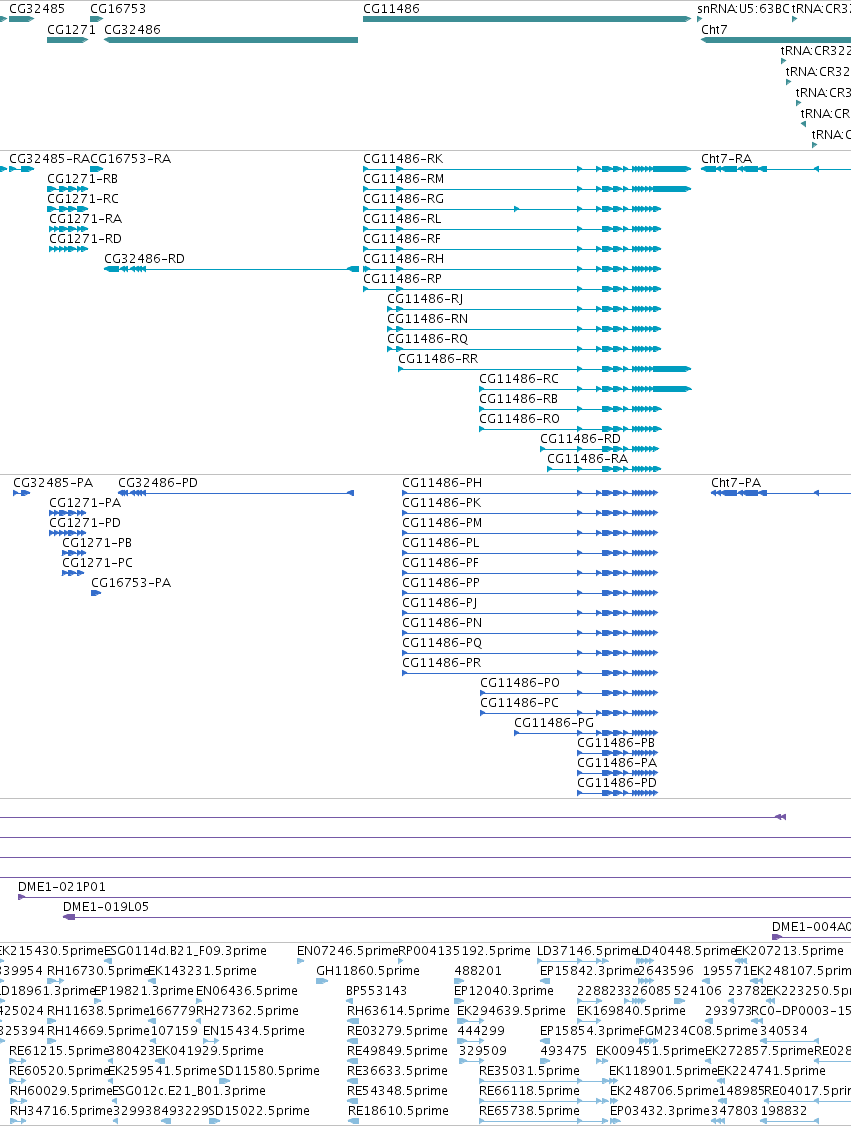Select BAC clone DME1-019L05

106,907
